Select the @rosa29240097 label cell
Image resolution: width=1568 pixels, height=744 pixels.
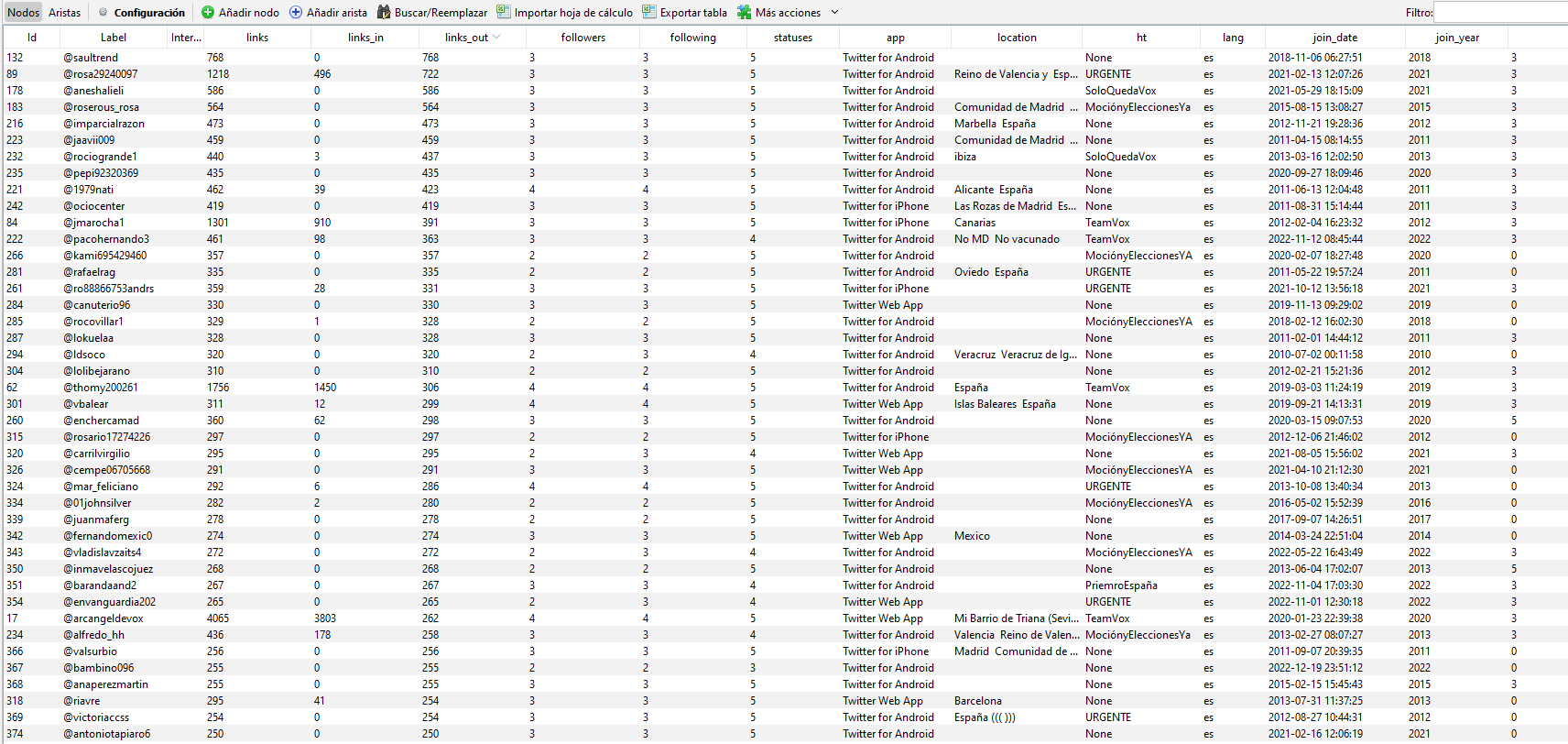(101, 74)
